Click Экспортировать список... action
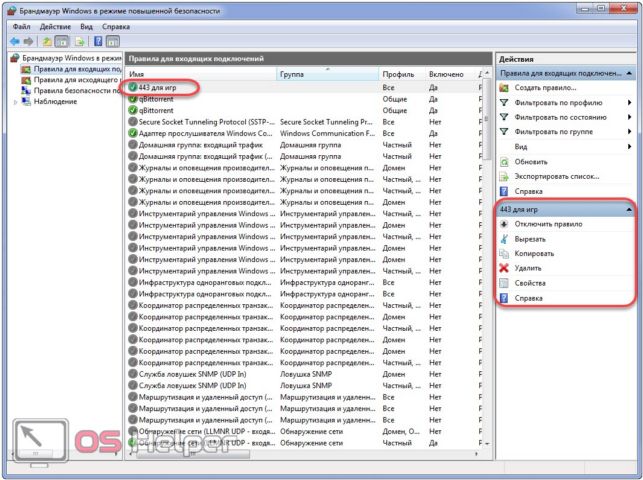 557,177
